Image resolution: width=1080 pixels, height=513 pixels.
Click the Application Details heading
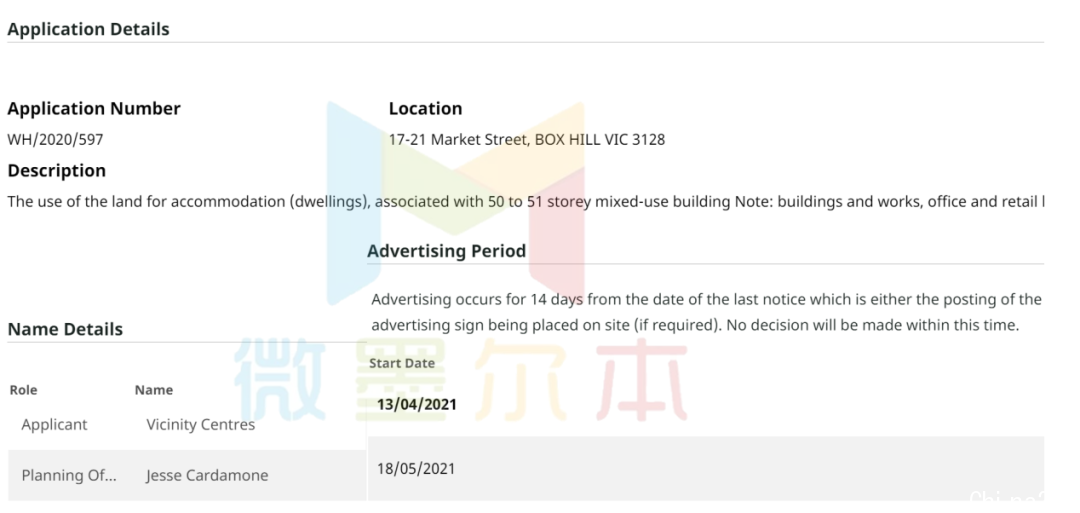[x=88, y=30]
